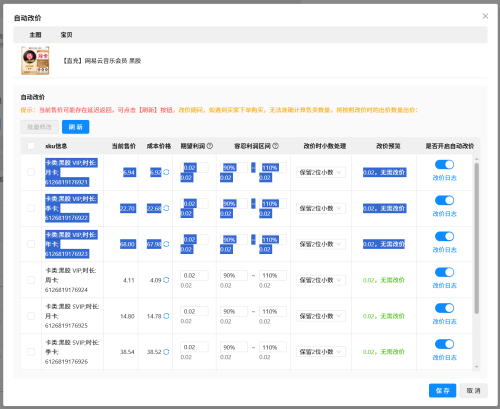The image size is (500, 409).
Task: Disable auto price change for first VIP 月卡 row
Action: [x=444, y=165]
